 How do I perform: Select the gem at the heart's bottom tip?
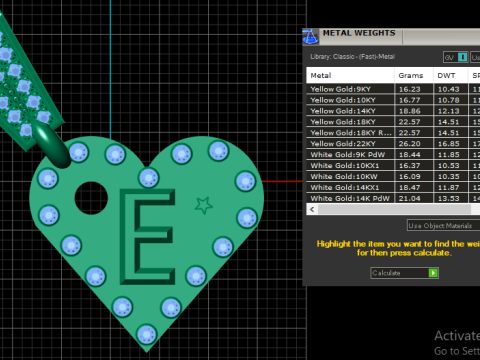point(146,334)
